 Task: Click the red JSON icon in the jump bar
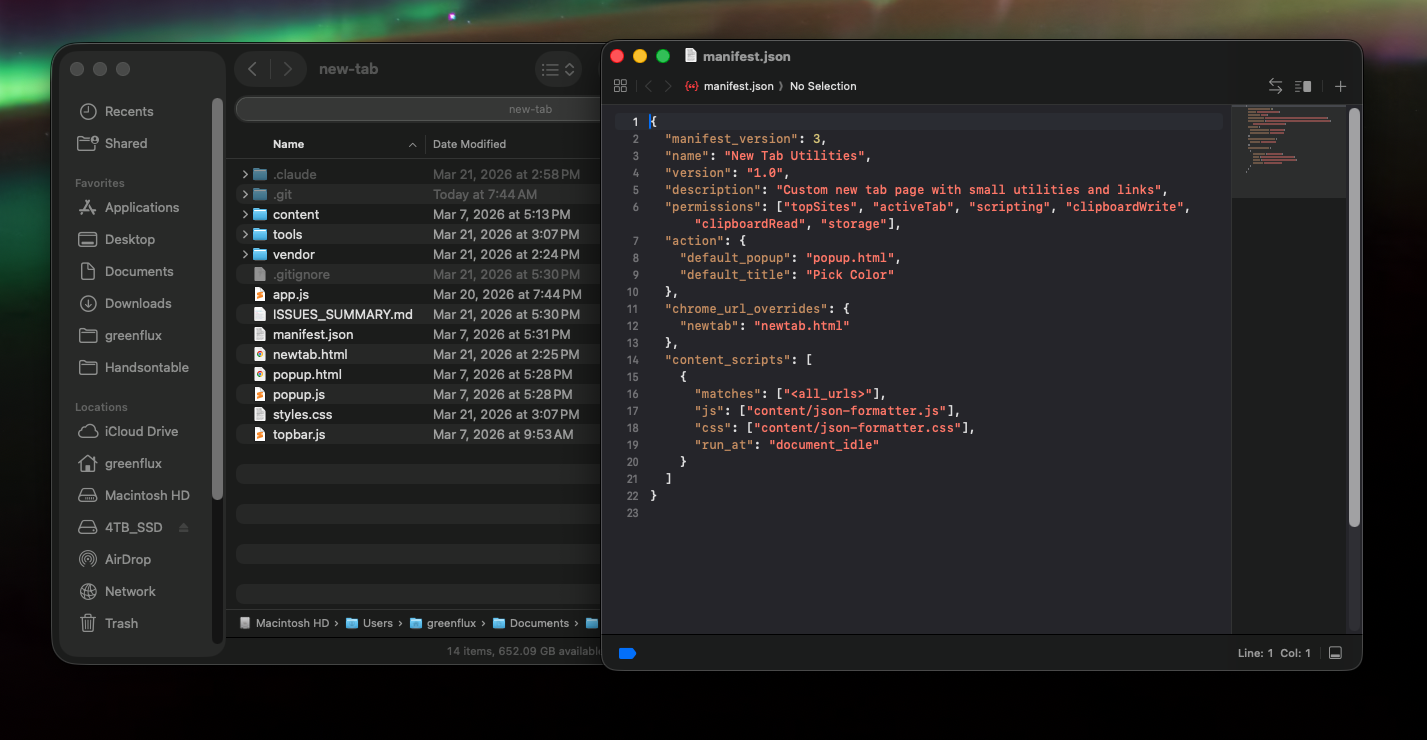691,86
